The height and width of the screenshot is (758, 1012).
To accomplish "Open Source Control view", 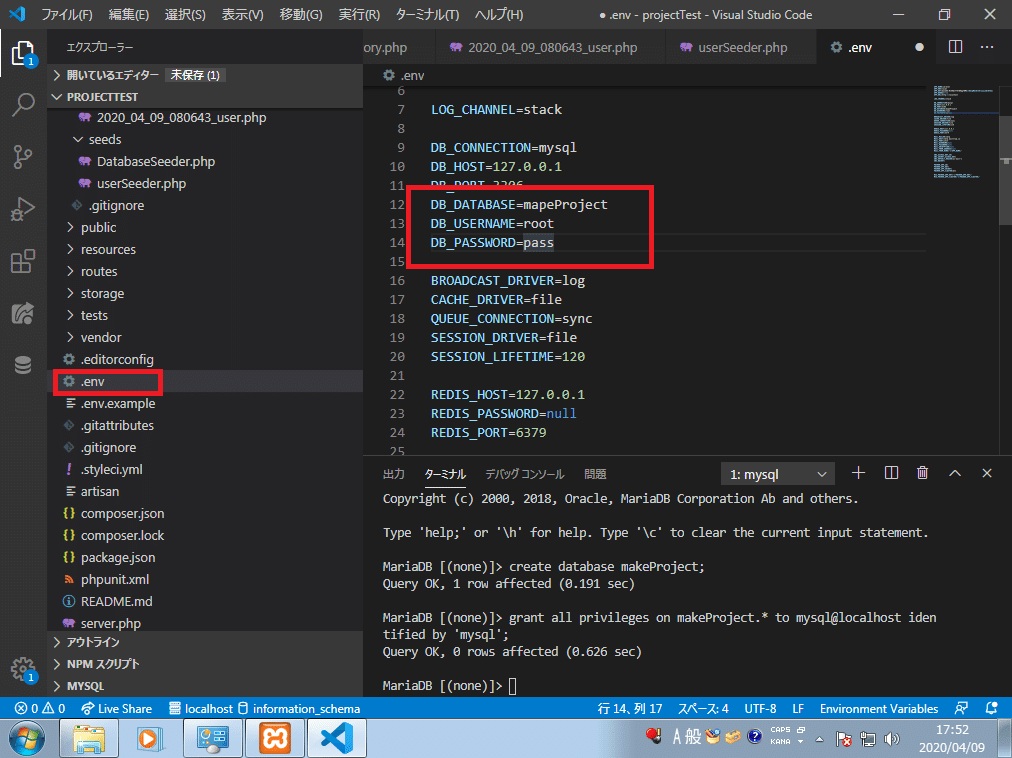I will tap(23, 157).
